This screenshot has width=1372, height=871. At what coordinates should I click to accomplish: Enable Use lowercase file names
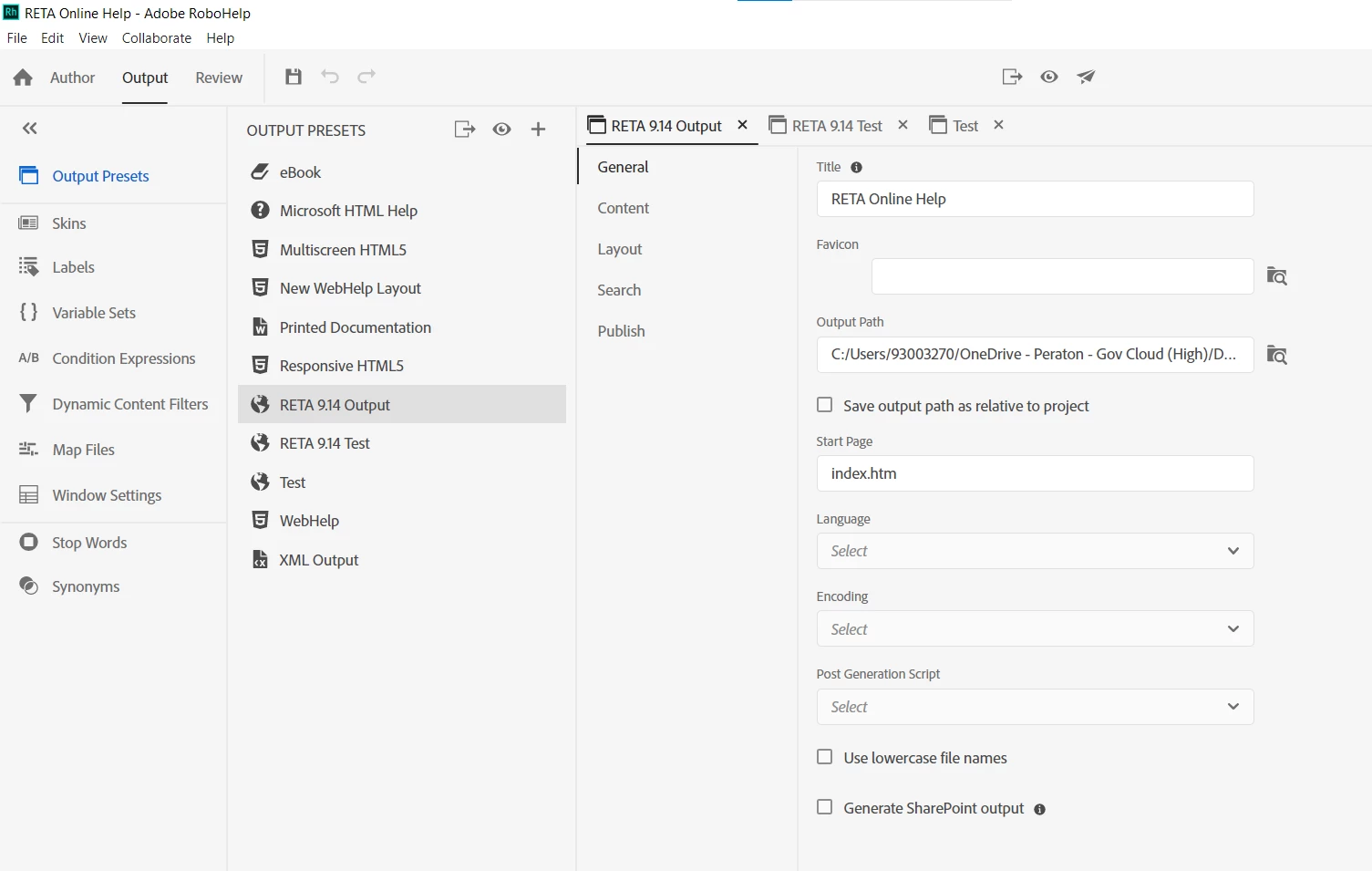(x=825, y=757)
